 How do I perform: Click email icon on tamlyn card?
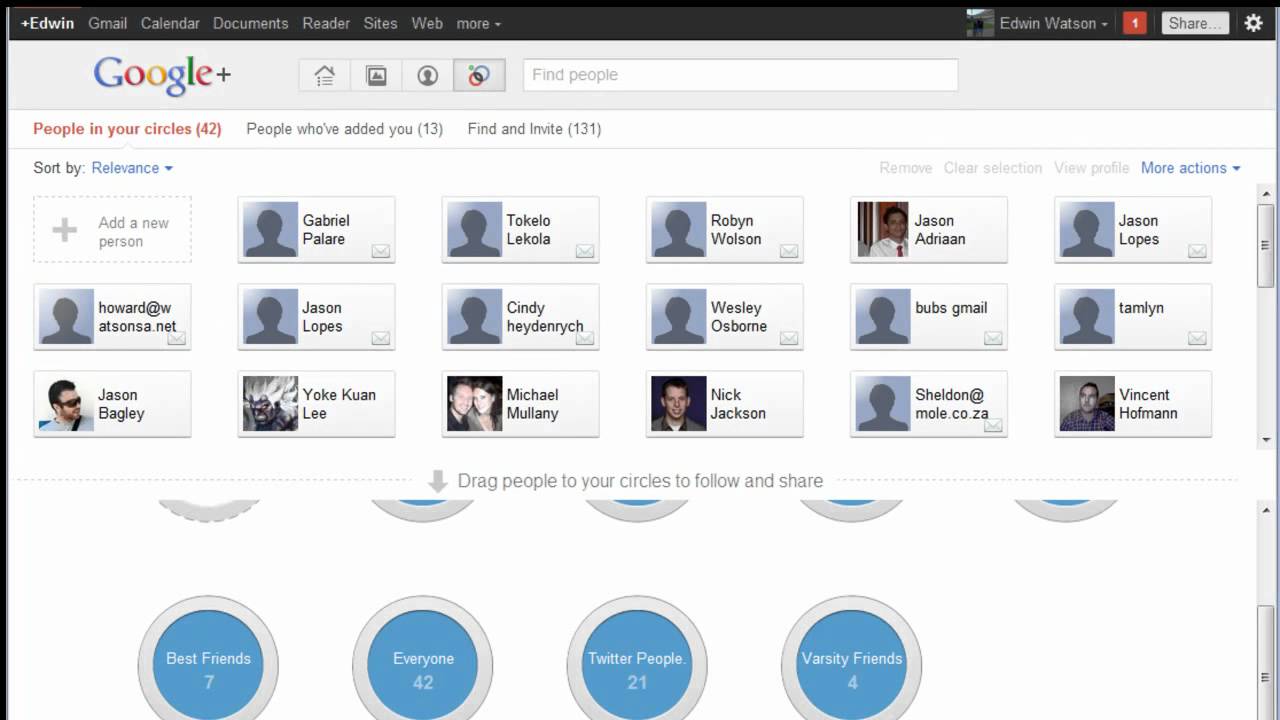pos(1197,338)
